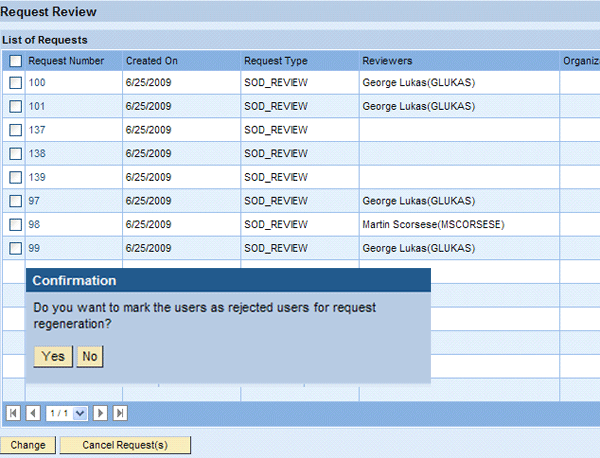
Task: Check the box for request 100
Action: click(15, 82)
